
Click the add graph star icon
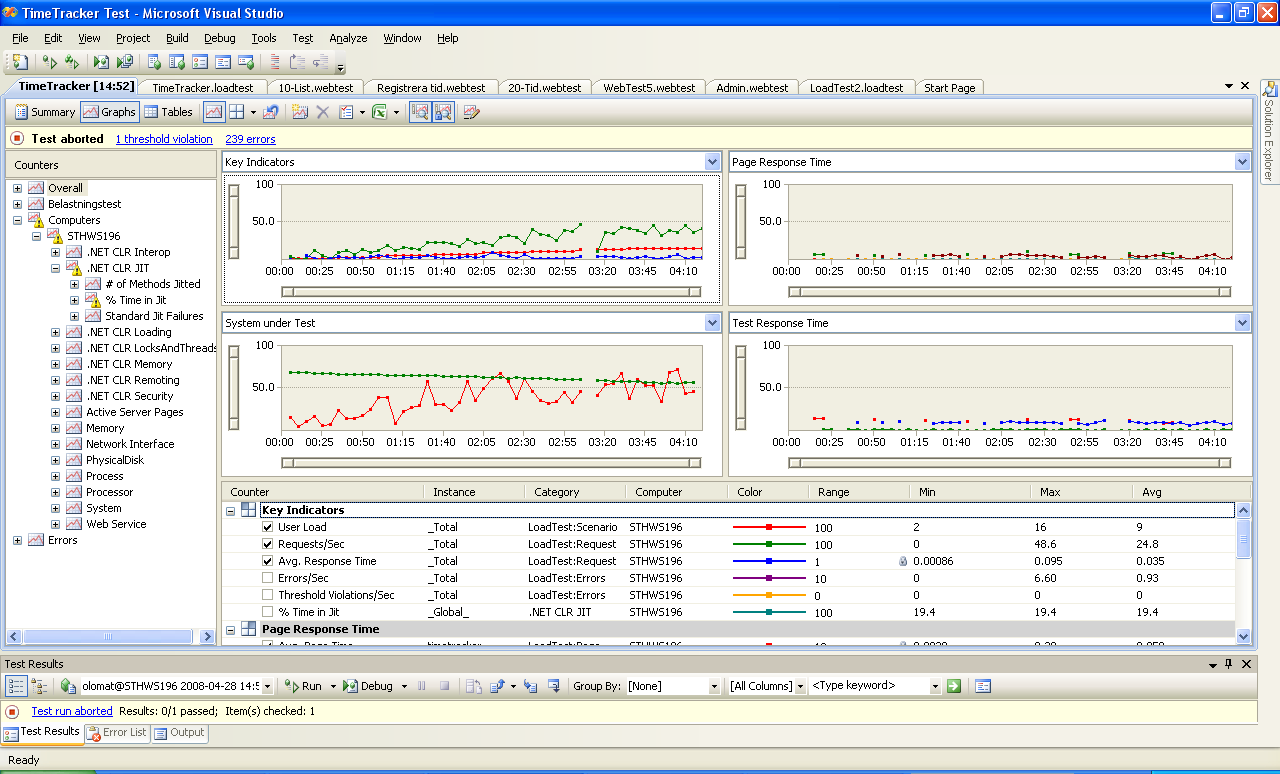300,112
